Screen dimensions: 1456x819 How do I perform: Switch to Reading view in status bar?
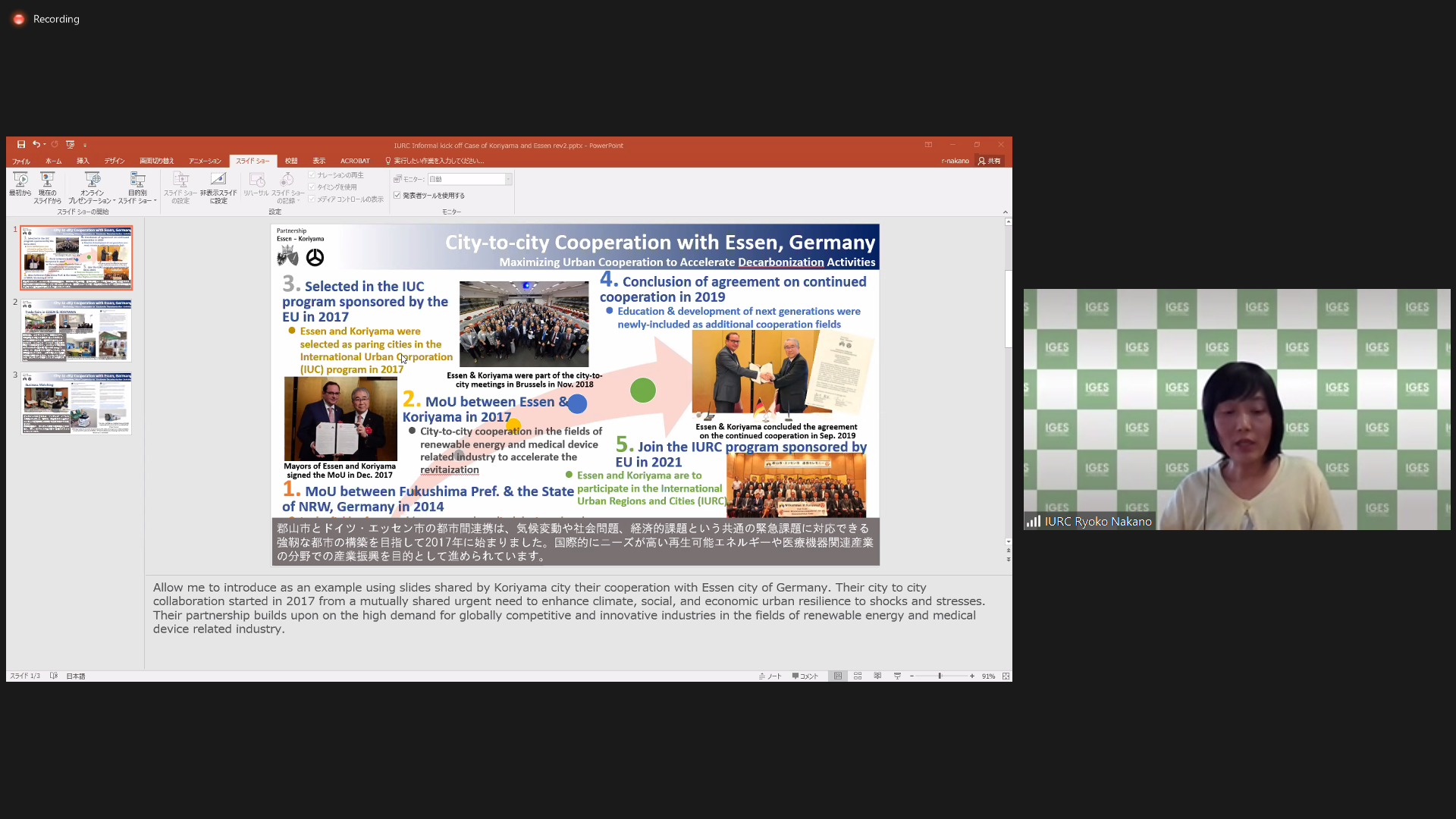(877, 676)
